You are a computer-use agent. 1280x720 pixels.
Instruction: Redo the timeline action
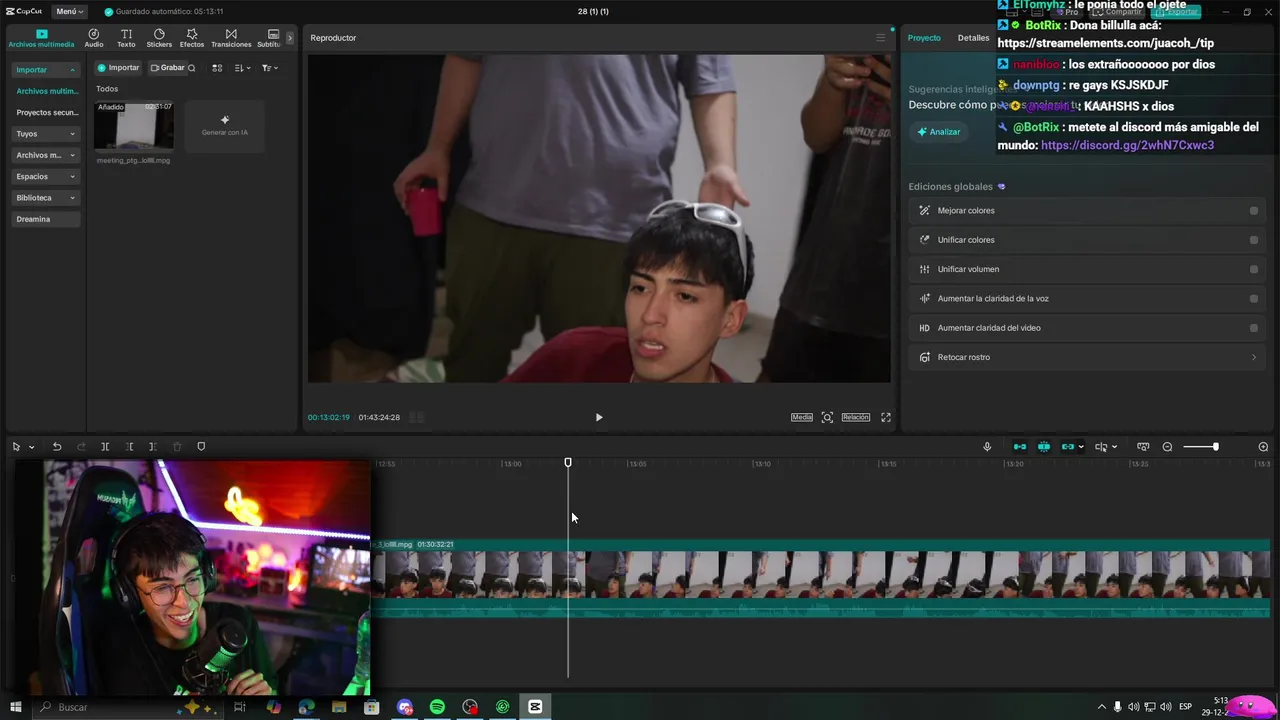coord(81,447)
